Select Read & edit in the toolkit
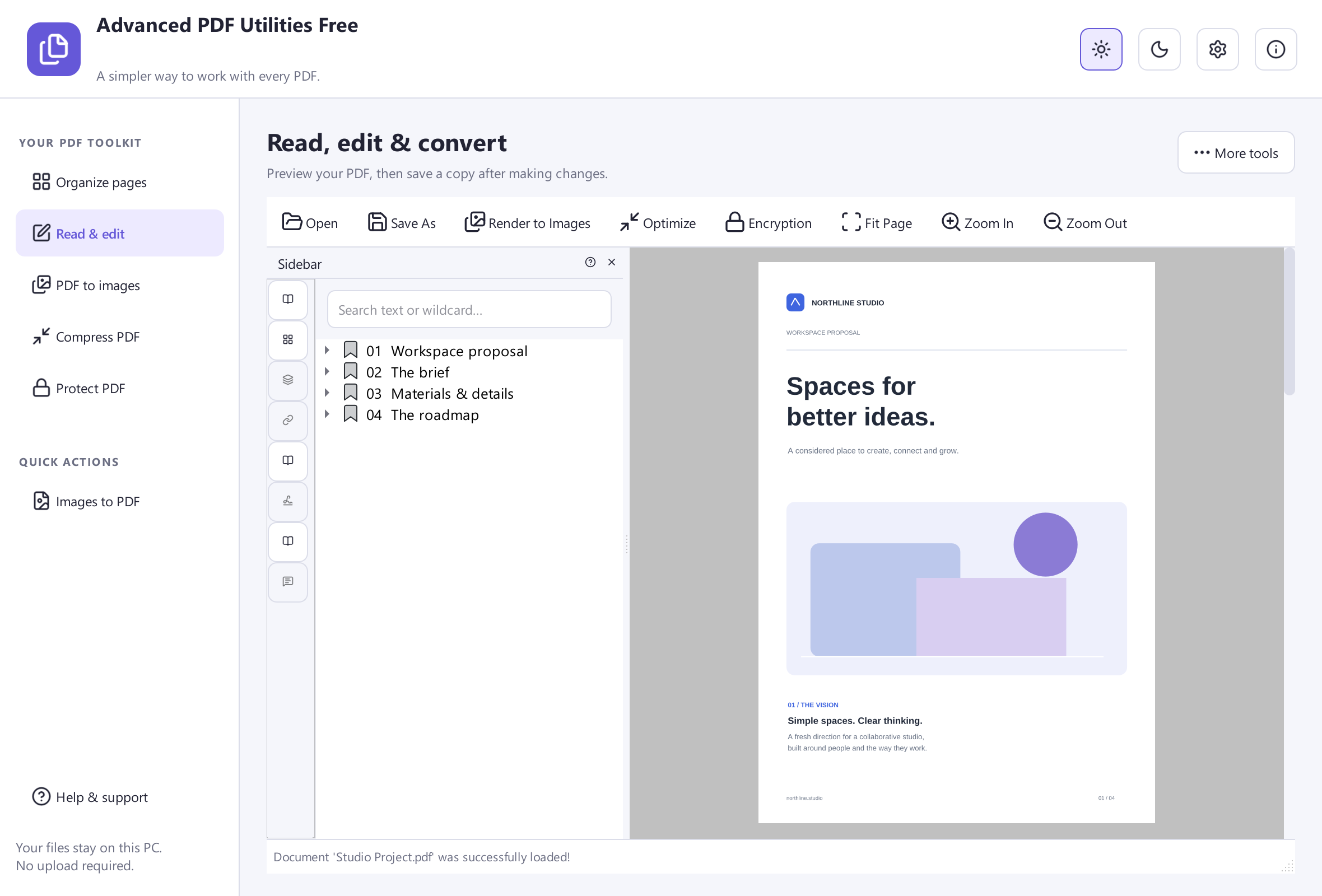The height and width of the screenshot is (896, 1322). (119, 233)
